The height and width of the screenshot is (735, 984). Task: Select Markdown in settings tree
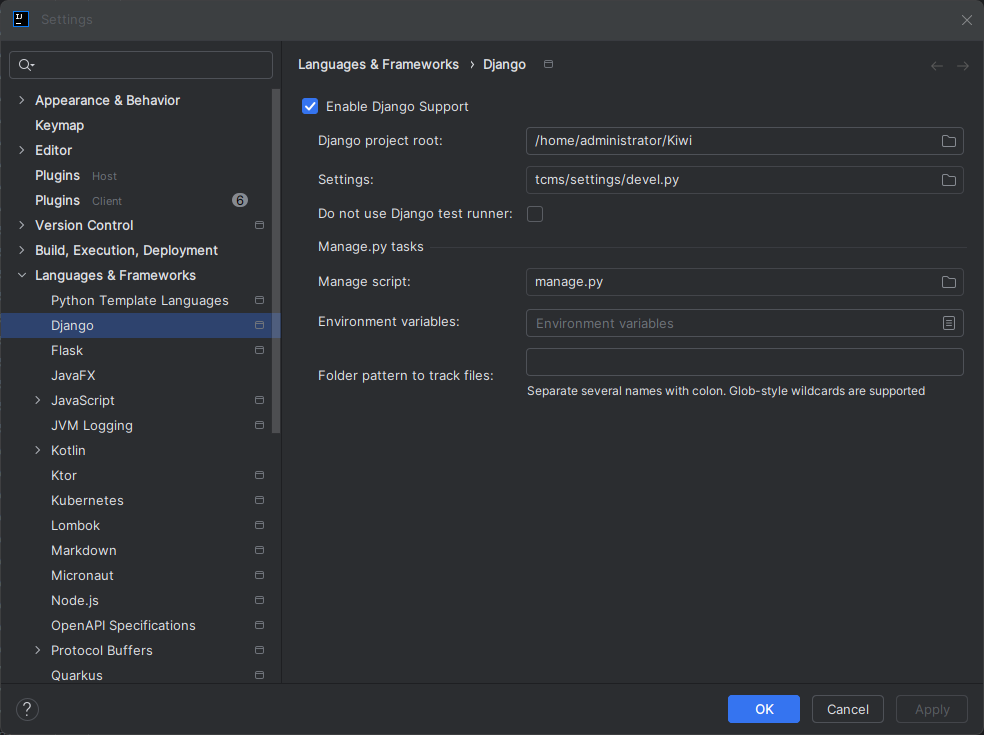(83, 550)
